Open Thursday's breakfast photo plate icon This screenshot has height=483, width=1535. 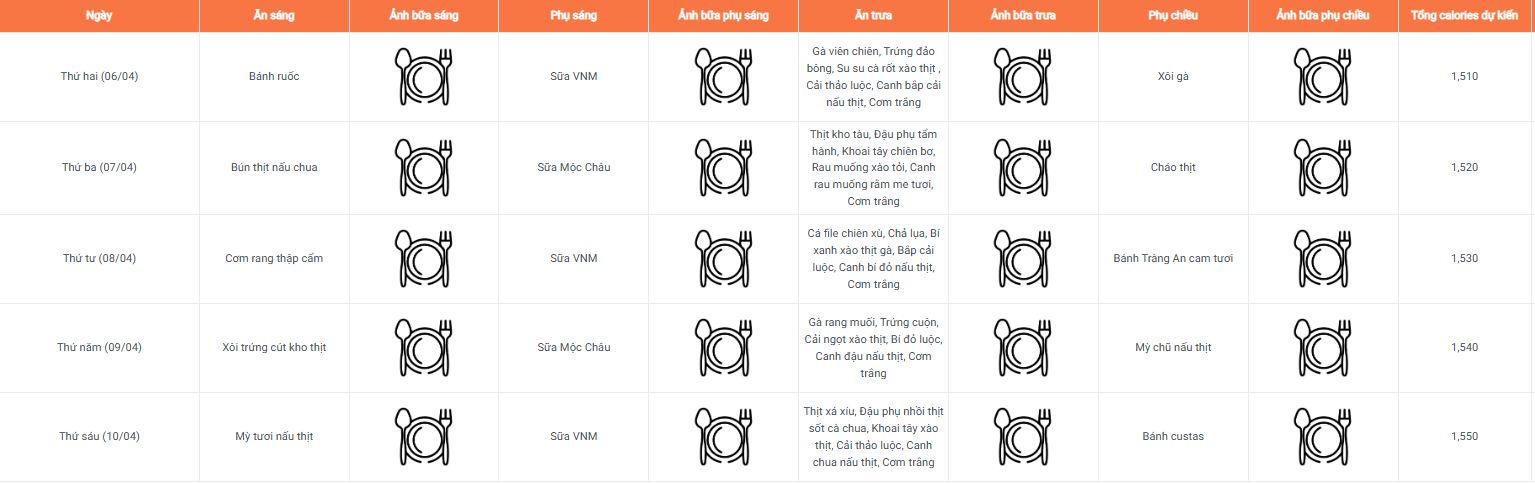pyautogui.click(x=424, y=347)
